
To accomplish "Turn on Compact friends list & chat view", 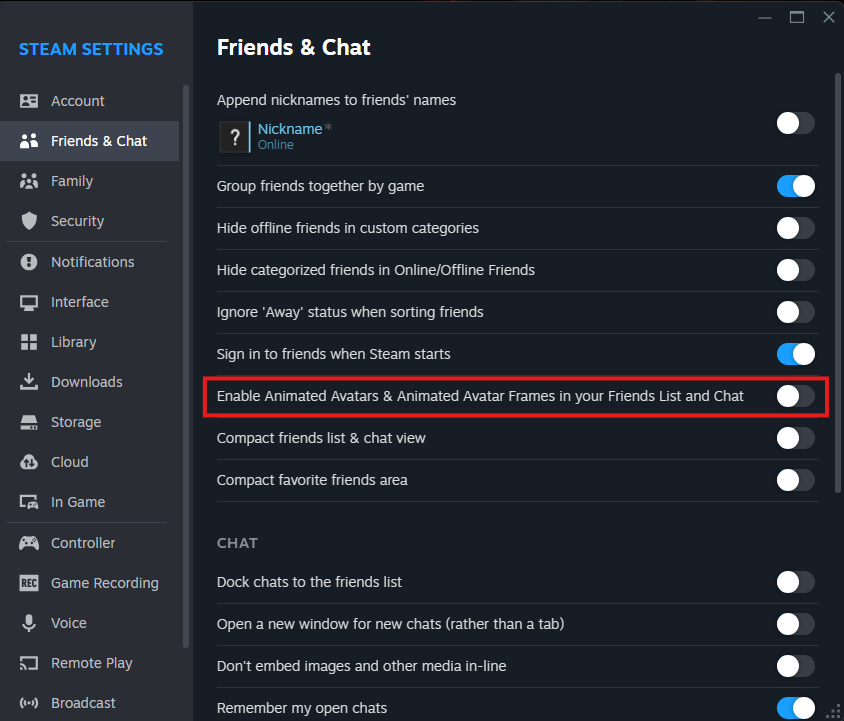I will [x=795, y=438].
